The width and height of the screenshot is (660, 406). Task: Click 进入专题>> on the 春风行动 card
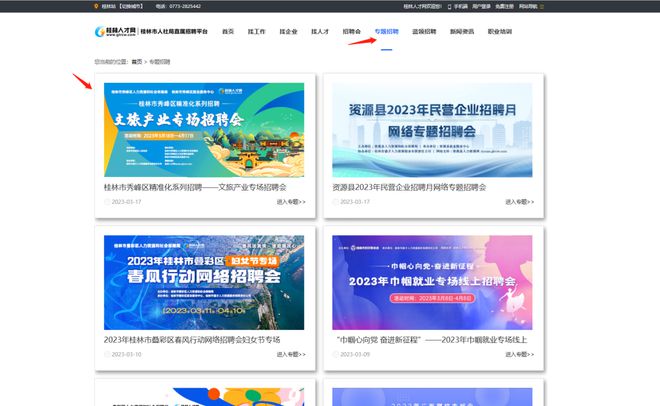[291, 354]
